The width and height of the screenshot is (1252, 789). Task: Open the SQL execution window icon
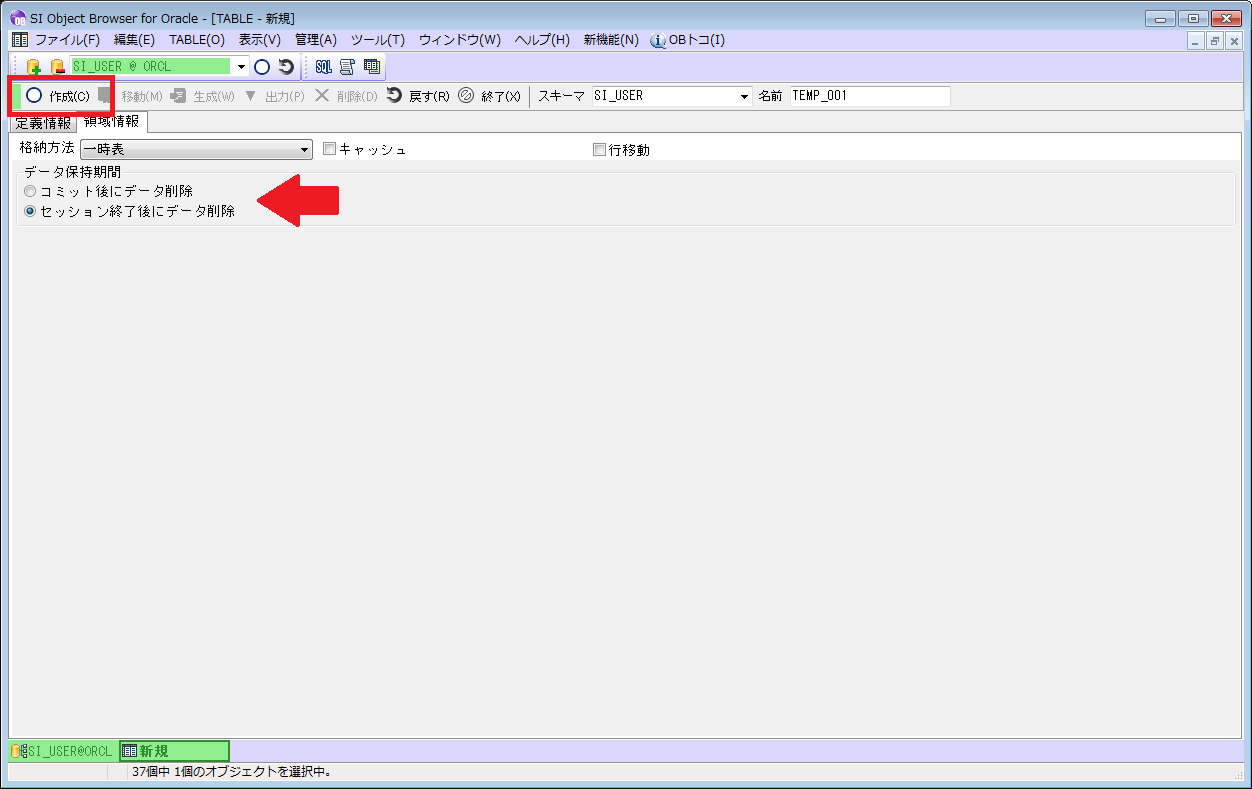click(x=324, y=67)
